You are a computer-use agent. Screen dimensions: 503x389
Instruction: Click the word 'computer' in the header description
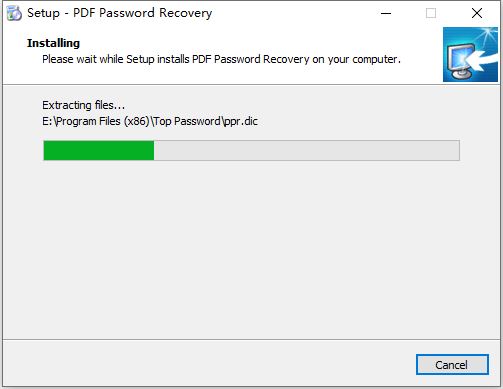click(375, 59)
